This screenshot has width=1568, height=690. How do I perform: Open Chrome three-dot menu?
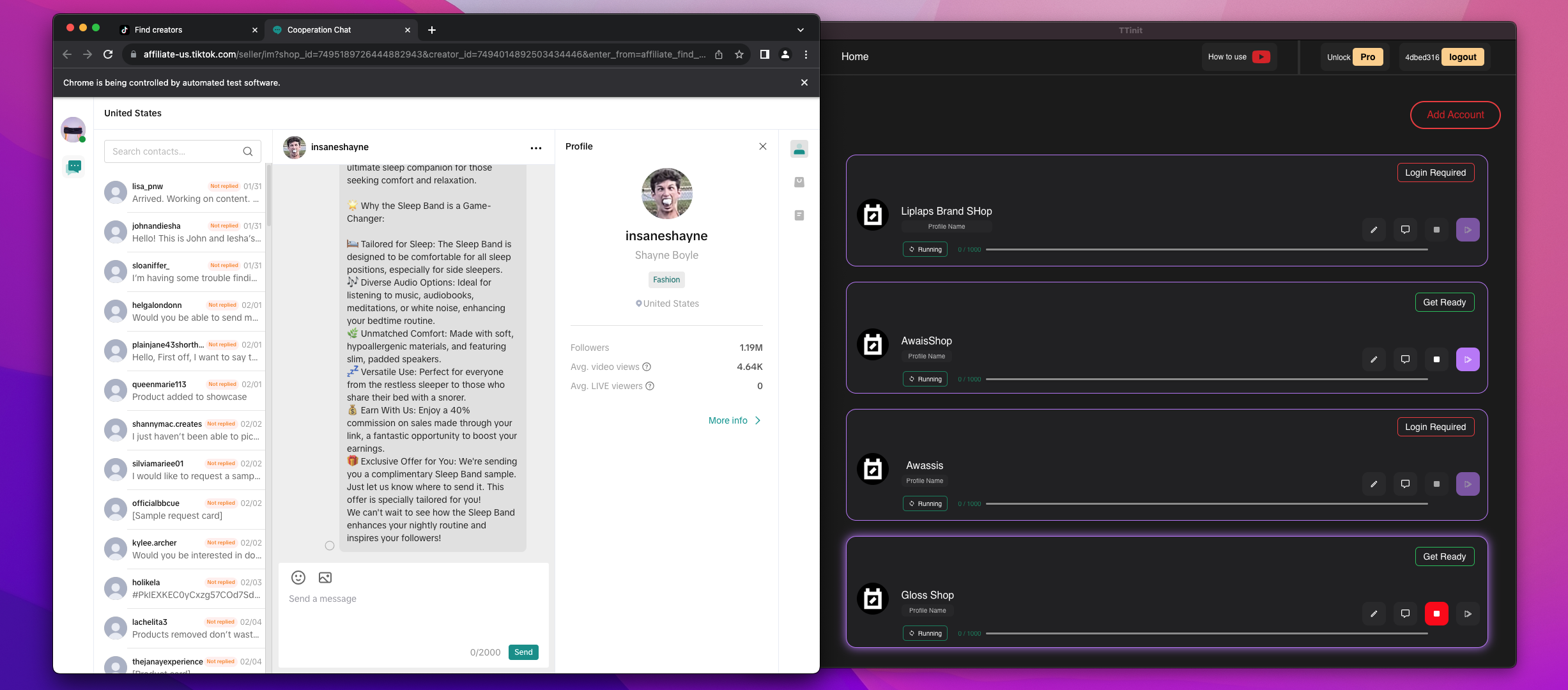click(806, 55)
